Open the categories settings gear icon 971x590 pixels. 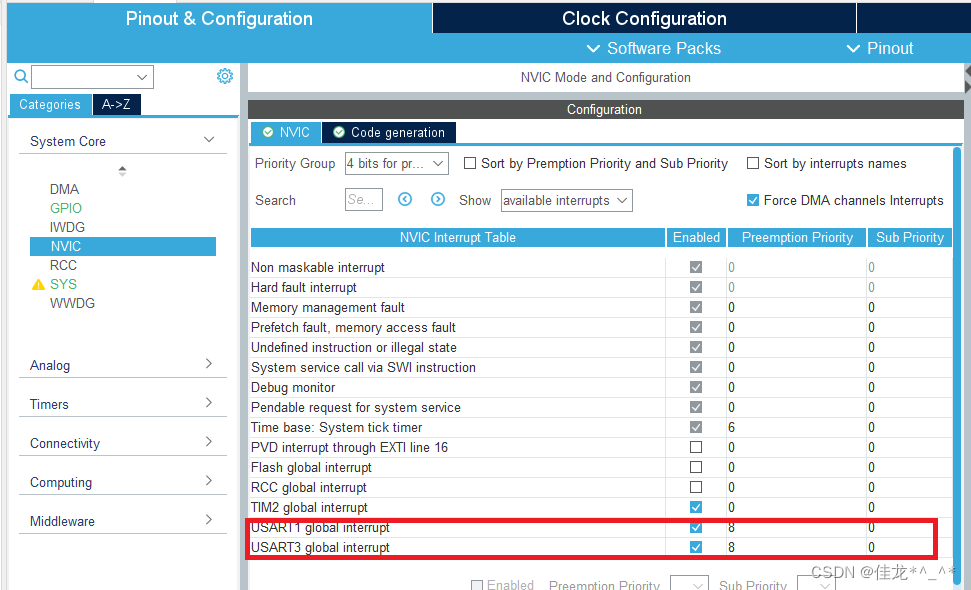(225, 76)
